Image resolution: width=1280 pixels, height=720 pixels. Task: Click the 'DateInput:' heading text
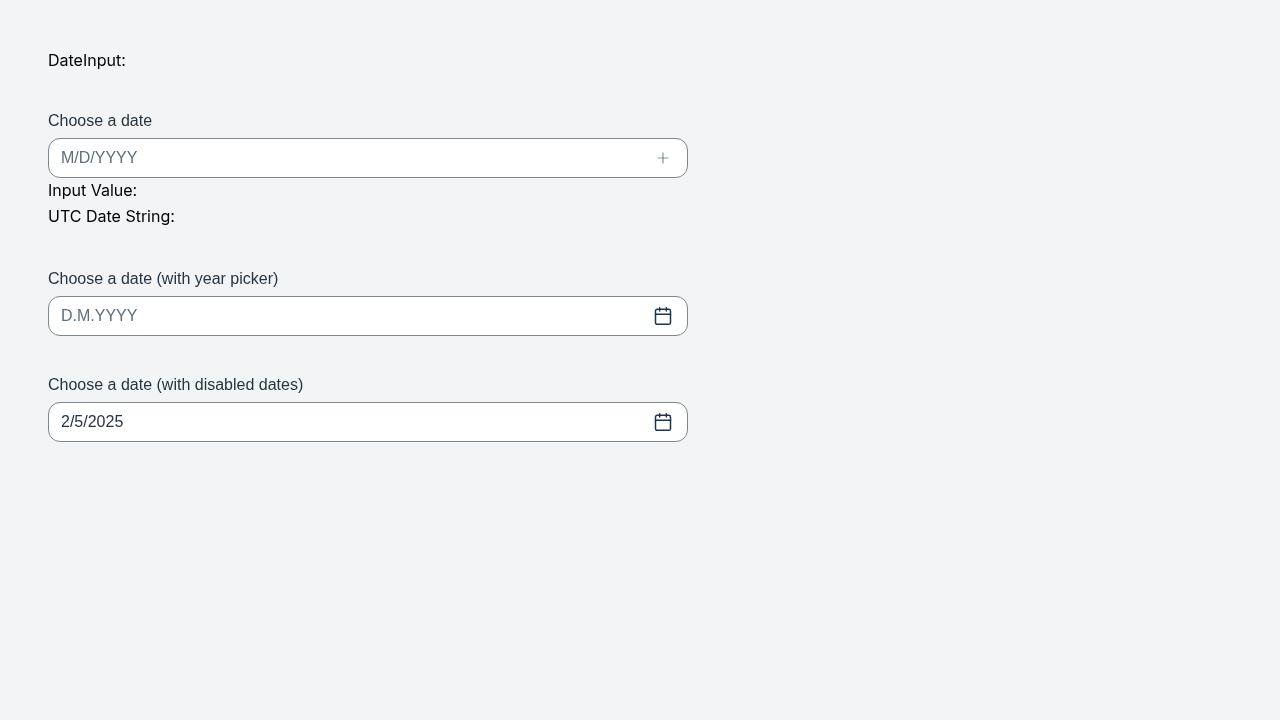pyautogui.click(x=87, y=60)
